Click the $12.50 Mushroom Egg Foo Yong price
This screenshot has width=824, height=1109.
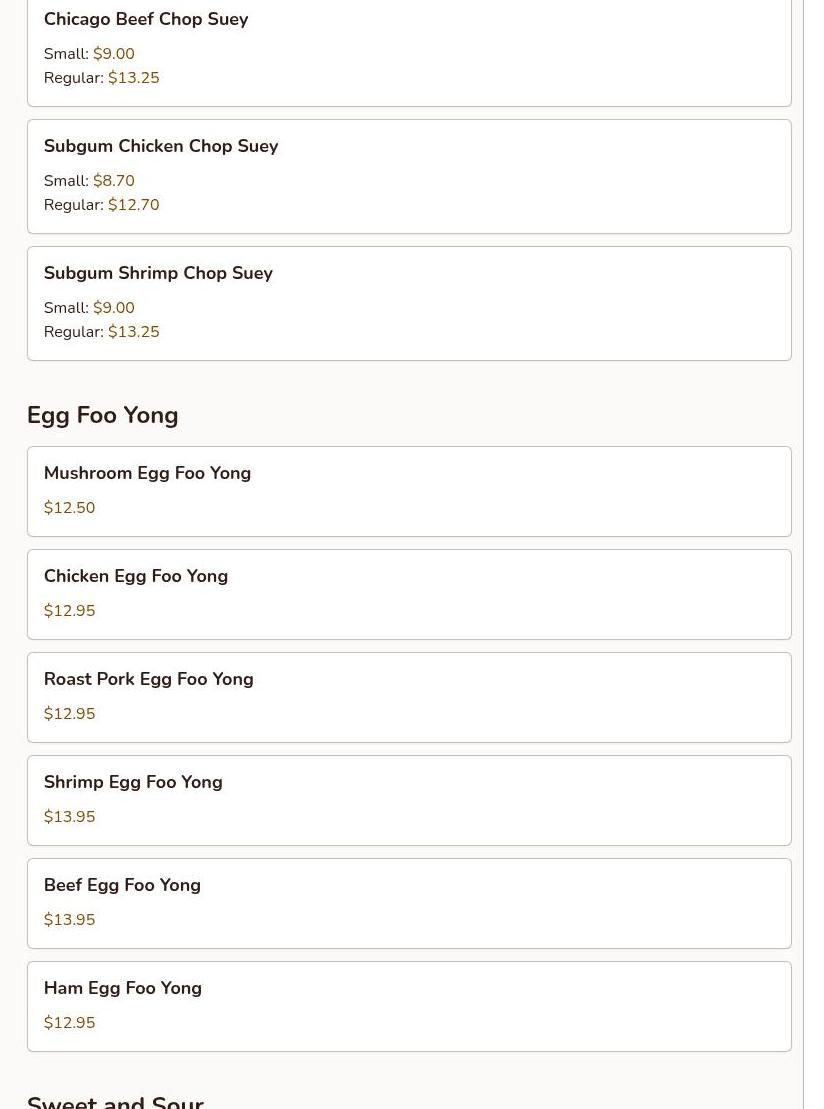(69, 508)
